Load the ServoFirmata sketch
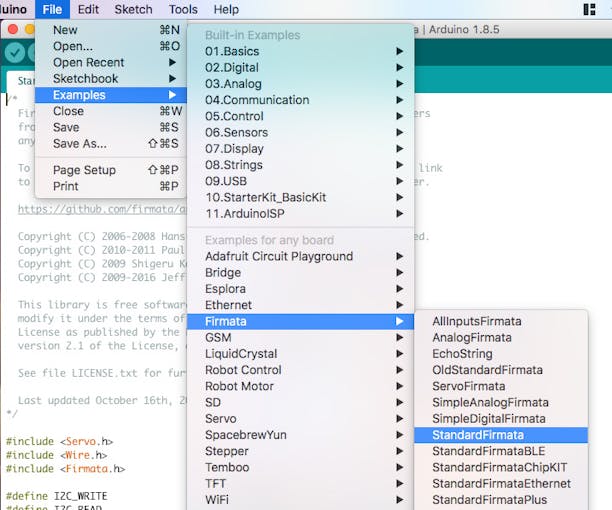This screenshot has height=510, width=612. pos(501,386)
